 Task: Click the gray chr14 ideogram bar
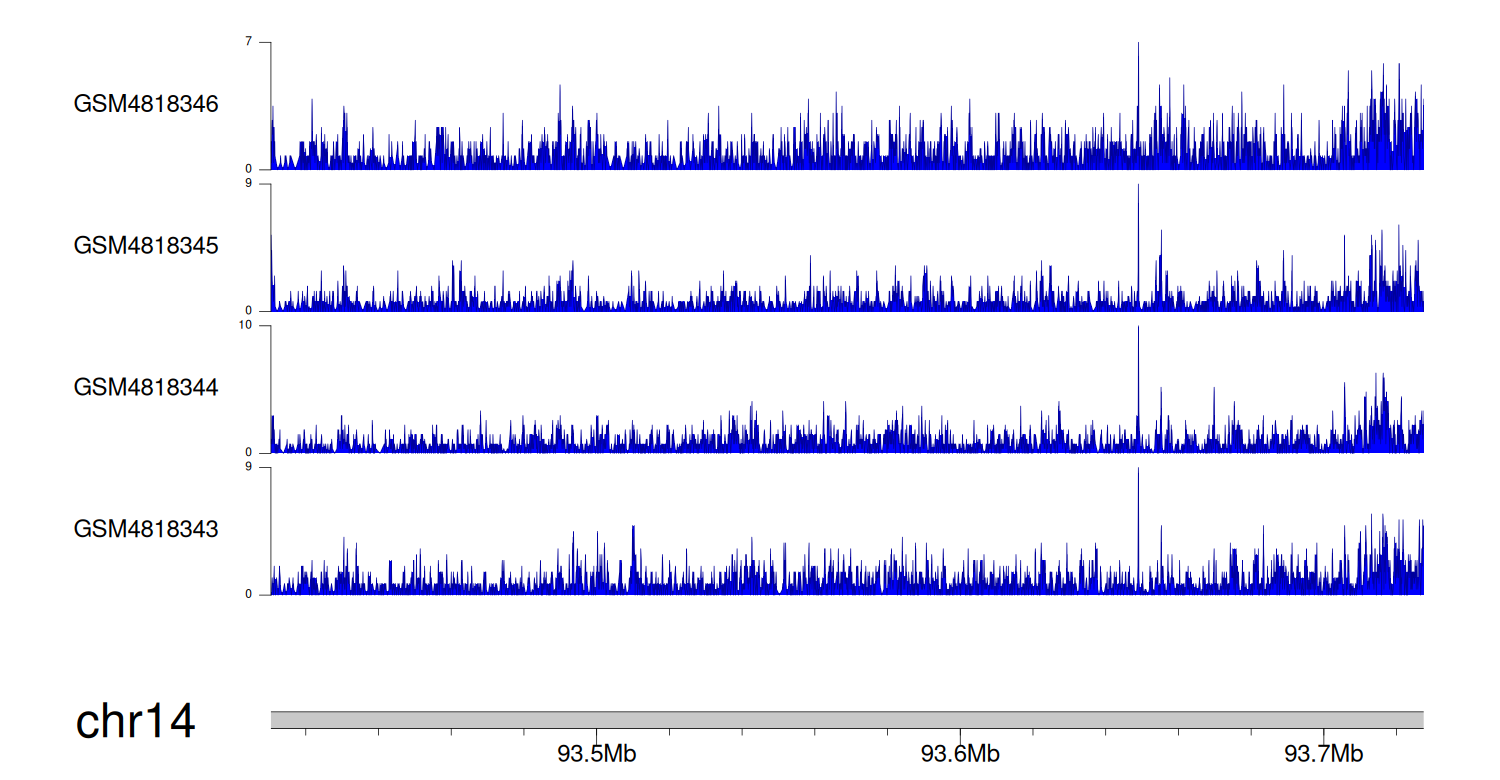pos(846,720)
